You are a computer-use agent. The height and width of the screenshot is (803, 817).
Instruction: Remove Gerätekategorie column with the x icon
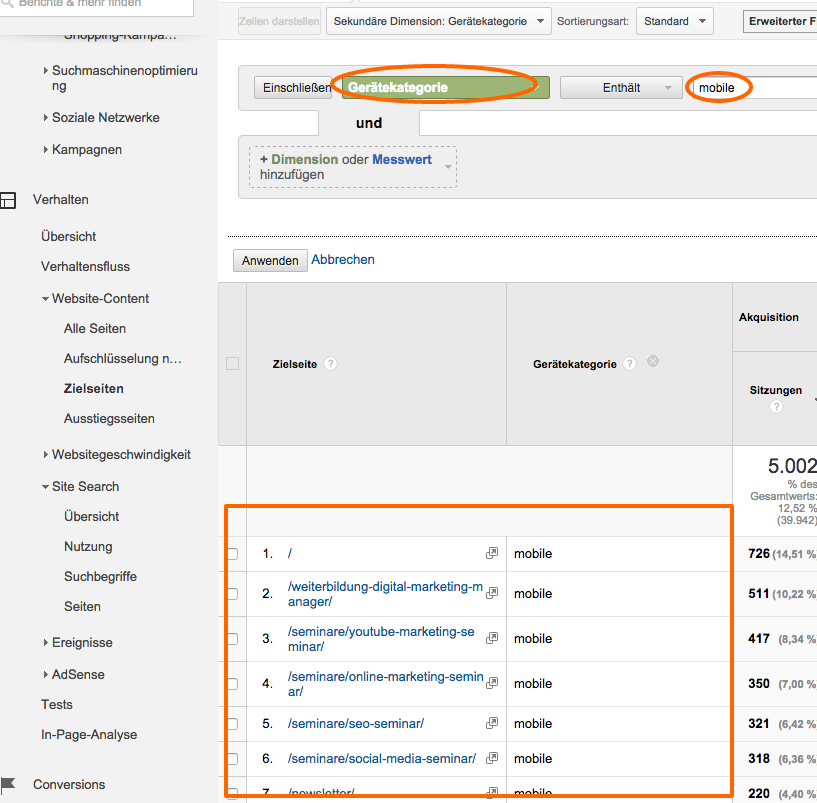(x=653, y=362)
